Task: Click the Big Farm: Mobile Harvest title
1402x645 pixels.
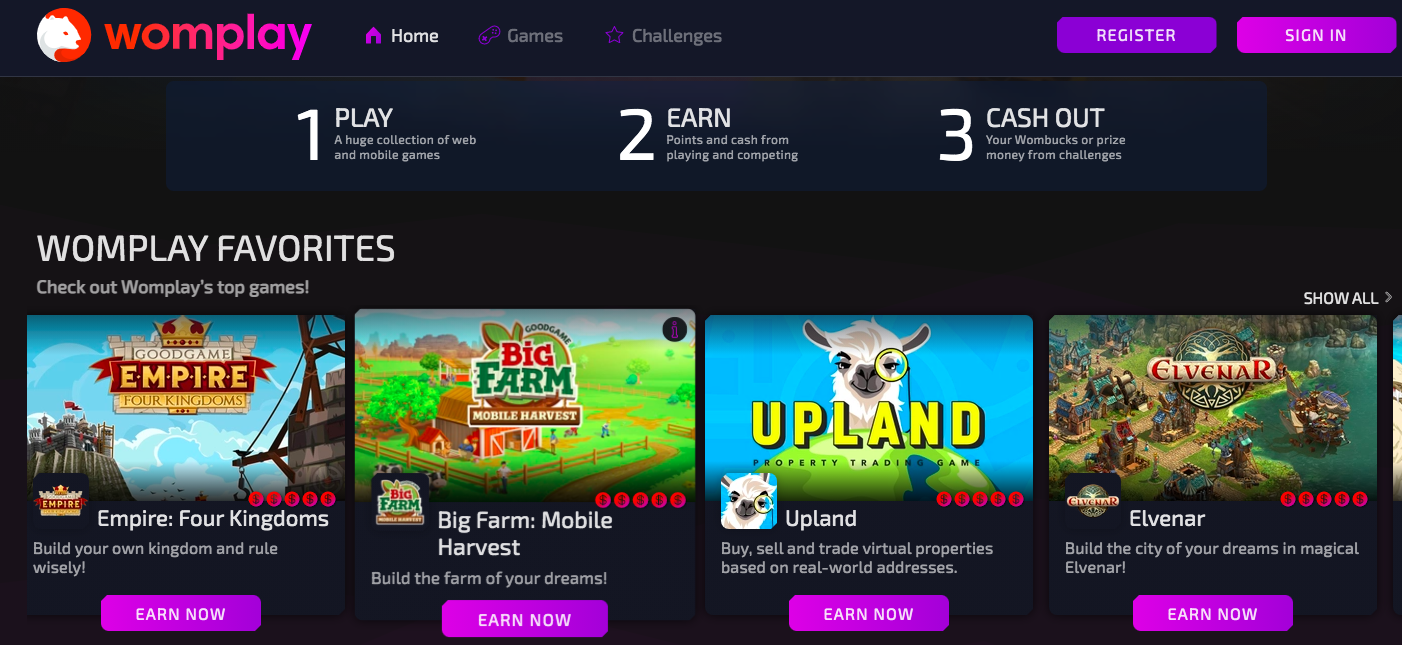Action: point(525,534)
